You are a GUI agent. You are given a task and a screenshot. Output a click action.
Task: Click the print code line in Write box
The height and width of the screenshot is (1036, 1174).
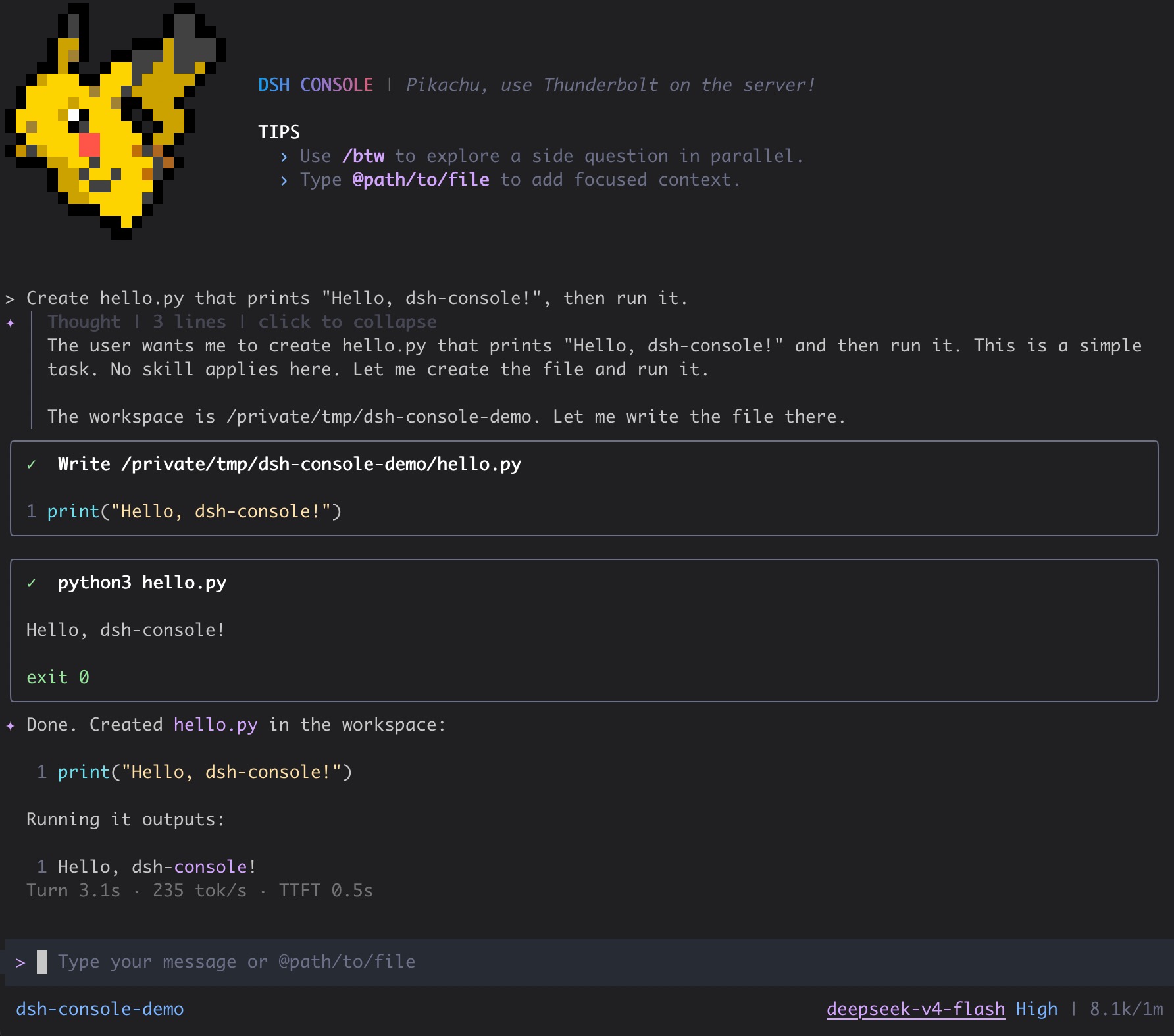pyautogui.click(x=194, y=511)
